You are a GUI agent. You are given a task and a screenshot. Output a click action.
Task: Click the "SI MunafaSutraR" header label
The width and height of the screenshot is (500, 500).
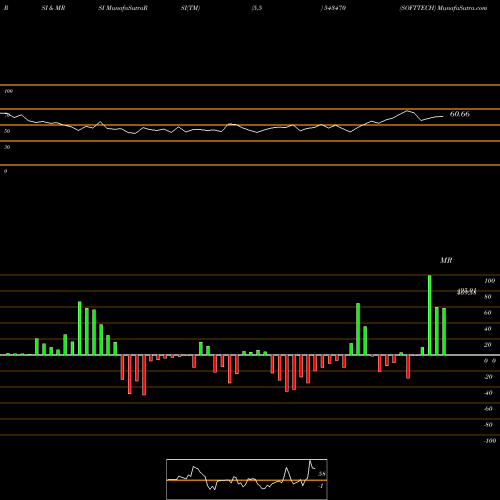coord(123,8)
